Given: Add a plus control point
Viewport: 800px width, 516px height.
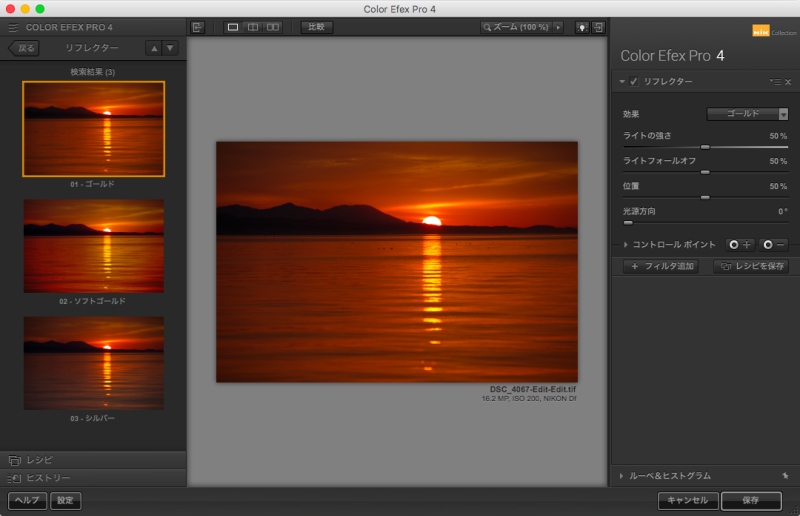Looking at the screenshot, I should click(740, 245).
